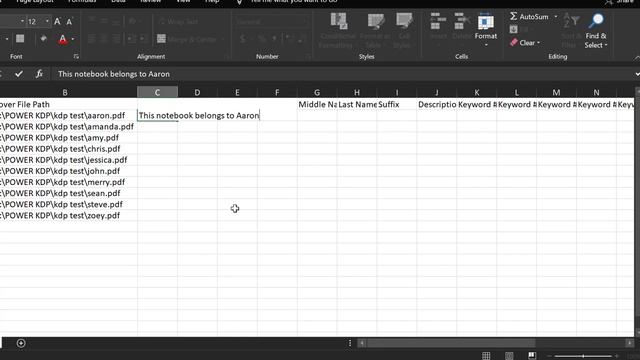Viewport: 640px width, 360px height.
Task: Decrease font size with the small A
Action: pyautogui.click(x=69, y=22)
